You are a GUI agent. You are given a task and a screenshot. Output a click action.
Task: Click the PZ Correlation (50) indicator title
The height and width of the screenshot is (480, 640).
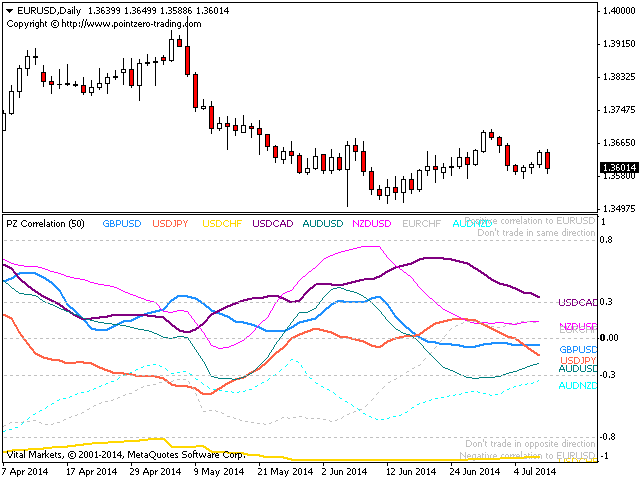click(x=46, y=224)
